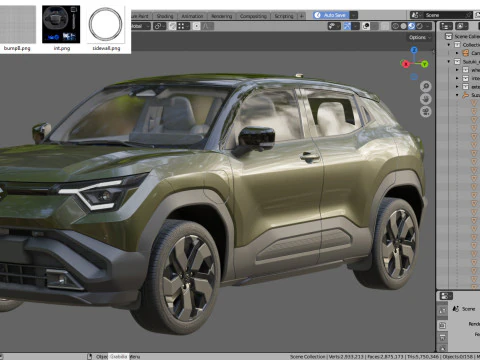Toggle viewport overlays
Viewport: 480px width, 360px height.
tap(366, 26)
